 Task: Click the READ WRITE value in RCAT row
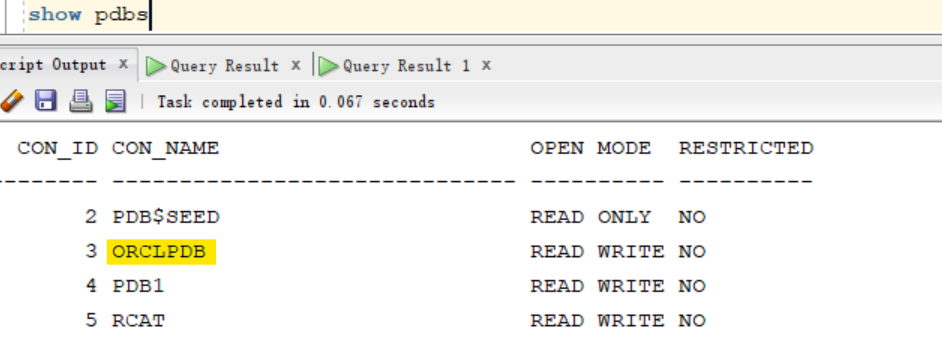click(597, 320)
